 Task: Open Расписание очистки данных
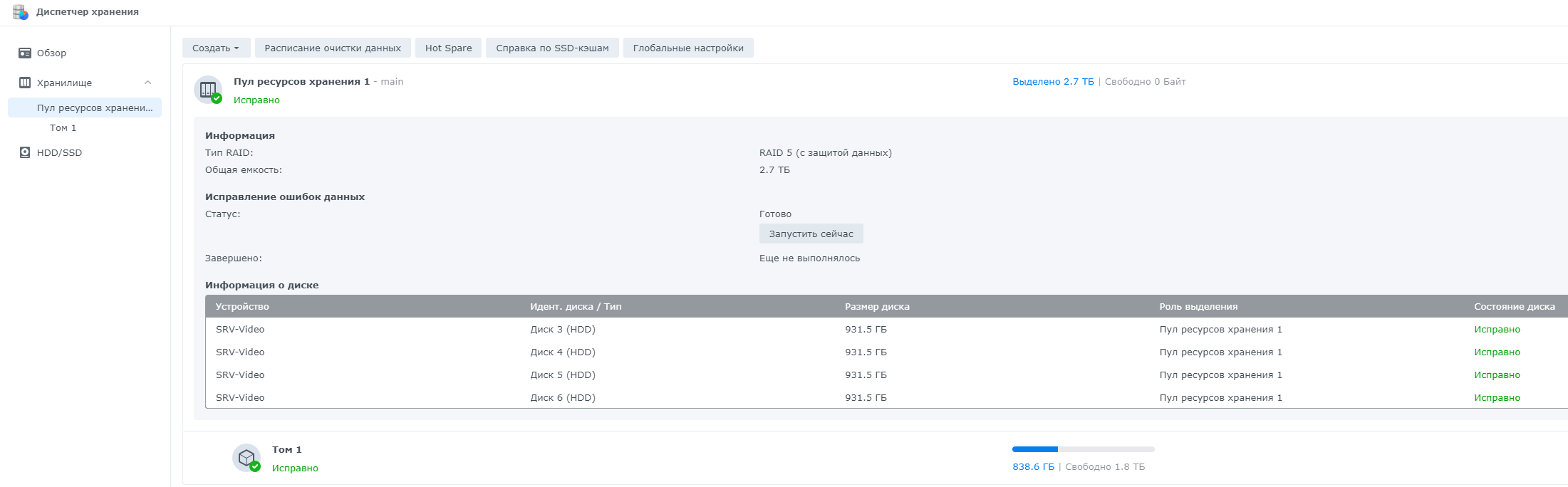(333, 48)
